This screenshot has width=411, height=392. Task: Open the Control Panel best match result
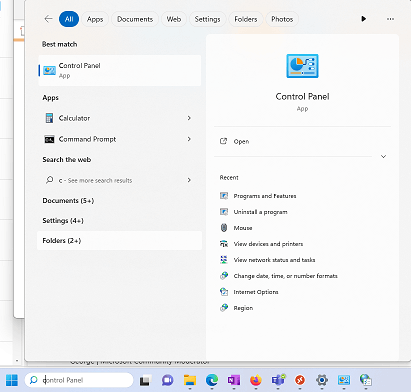pos(120,70)
